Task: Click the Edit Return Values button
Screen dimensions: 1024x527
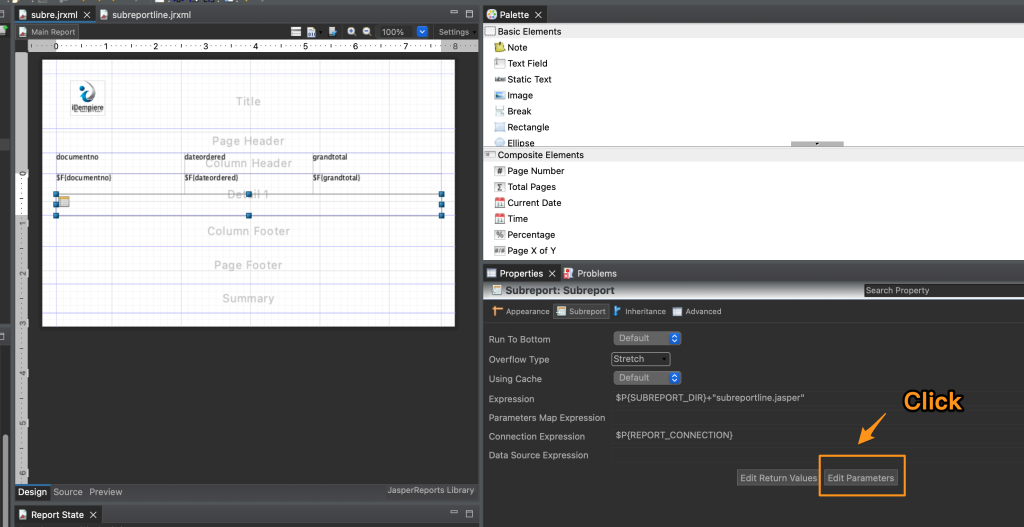Action: 778,478
